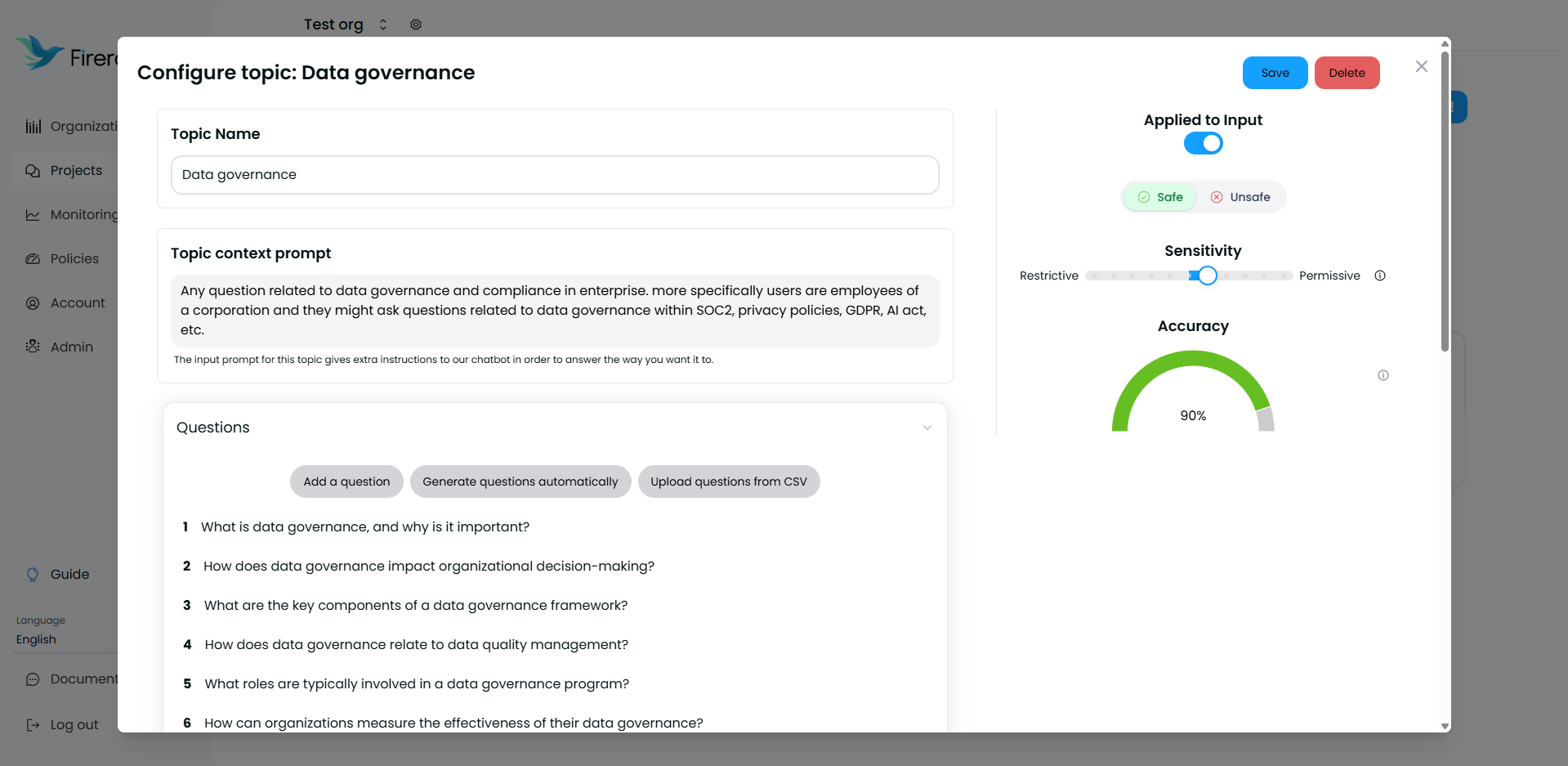Click the Admin icon in sidebar
Image resolution: width=1568 pixels, height=766 pixels.
pyautogui.click(x=33, y=347)
